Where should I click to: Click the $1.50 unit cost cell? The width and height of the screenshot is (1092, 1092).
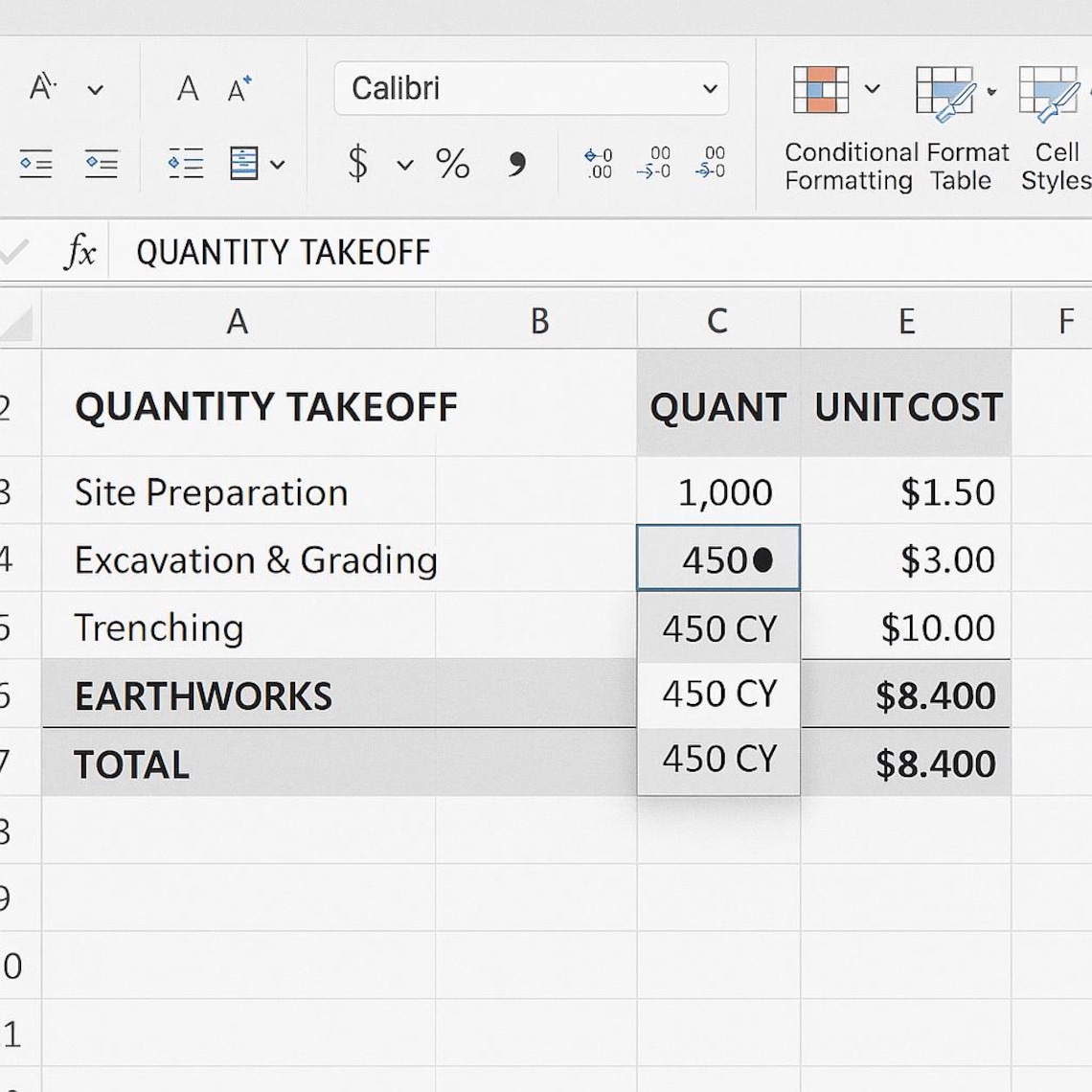(x=905, y=491)
